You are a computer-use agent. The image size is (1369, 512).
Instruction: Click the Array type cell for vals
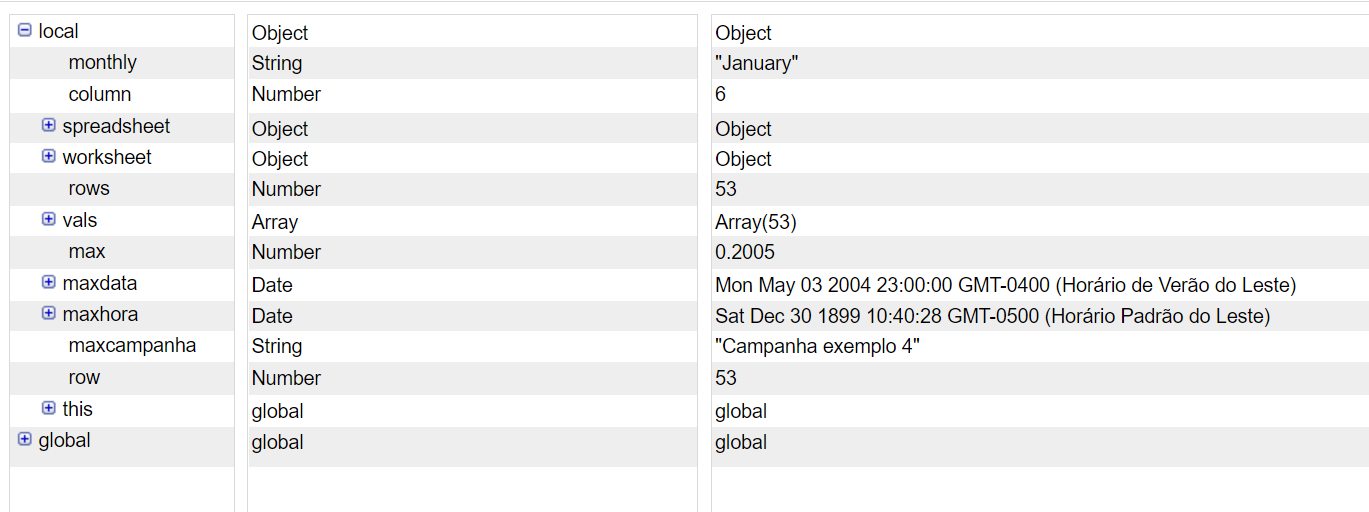(274, 222)
